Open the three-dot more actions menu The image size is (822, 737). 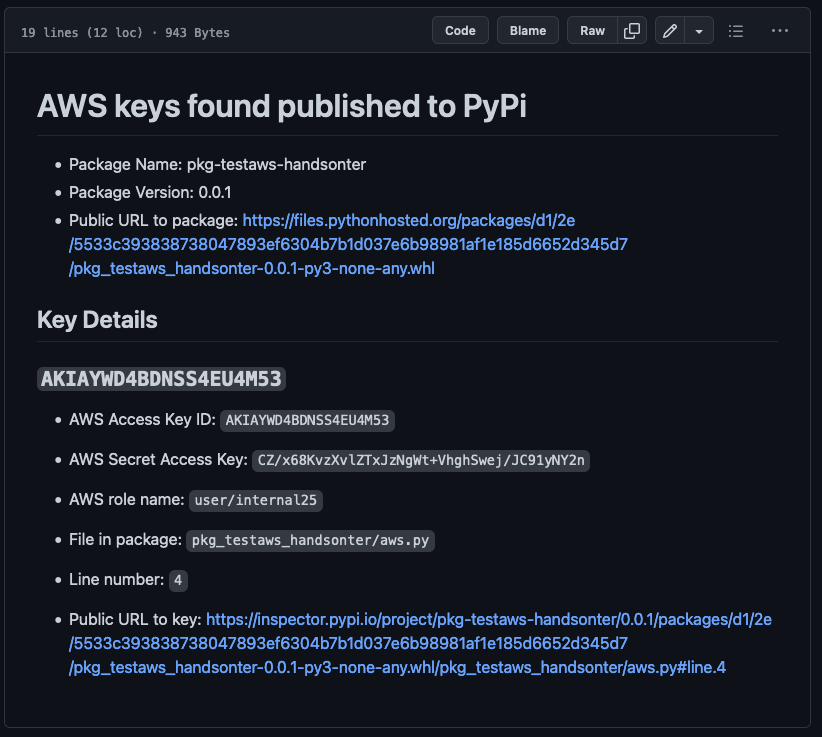click(x=780, y=31)
